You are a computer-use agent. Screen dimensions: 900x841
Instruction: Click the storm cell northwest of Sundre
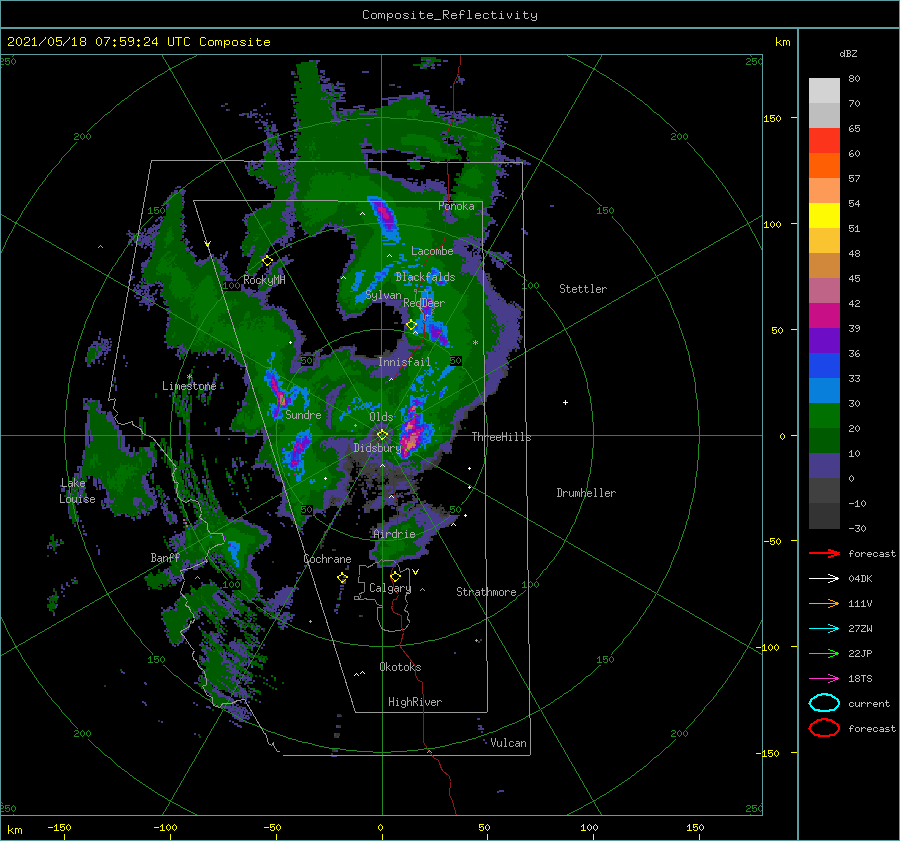[277, 391]
